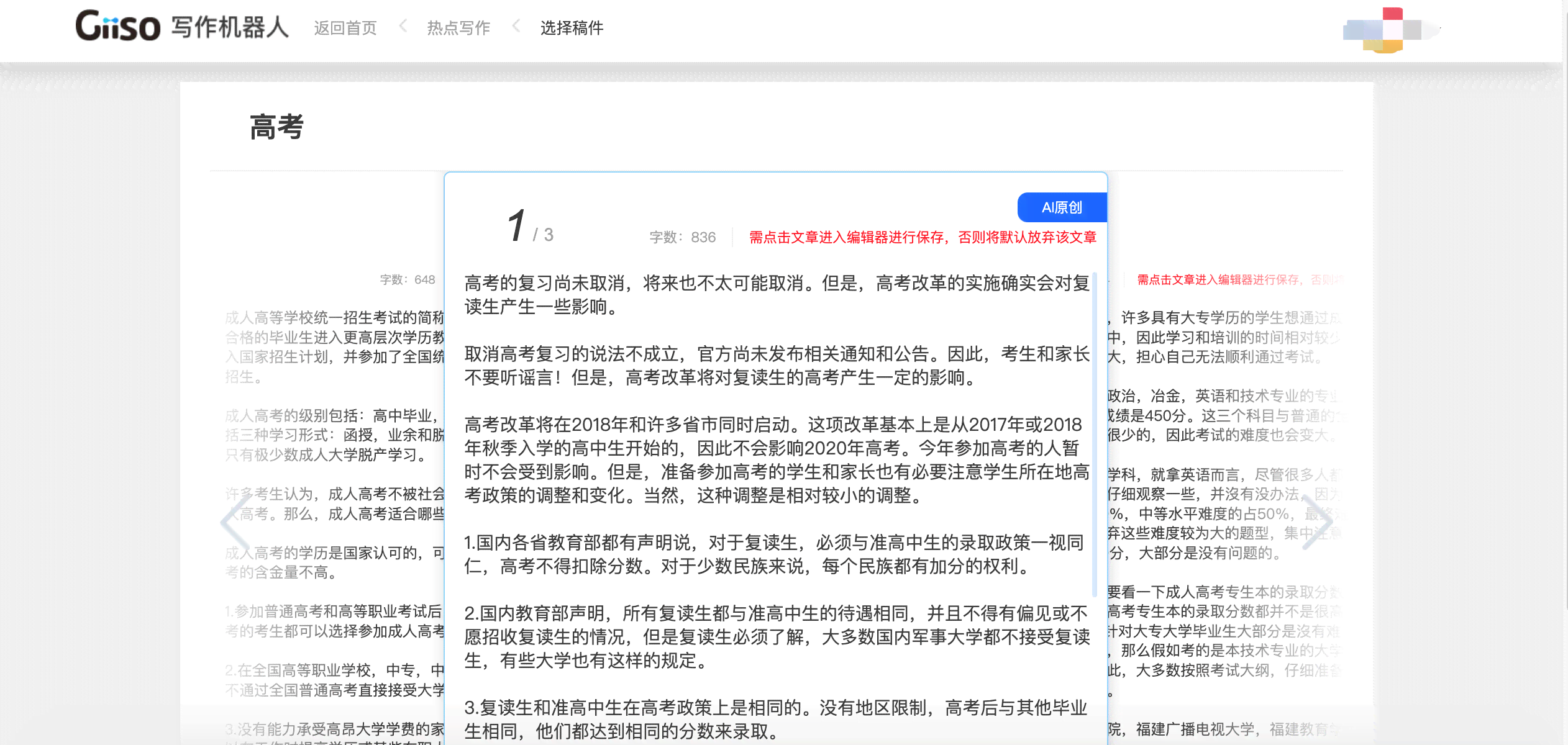Click the Giiso 写作机器人 logo
The height and width of the screenshot is (745, 1568).
[x=181, y=27]
